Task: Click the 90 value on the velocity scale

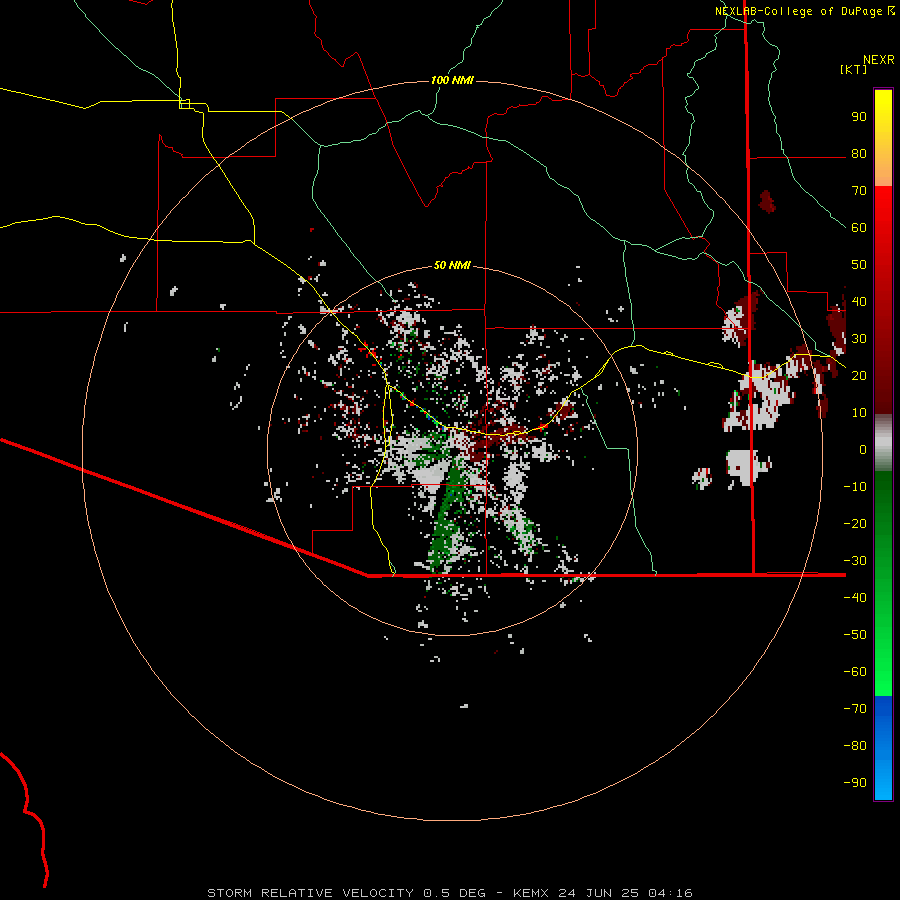Action: (x=859, y=117)
